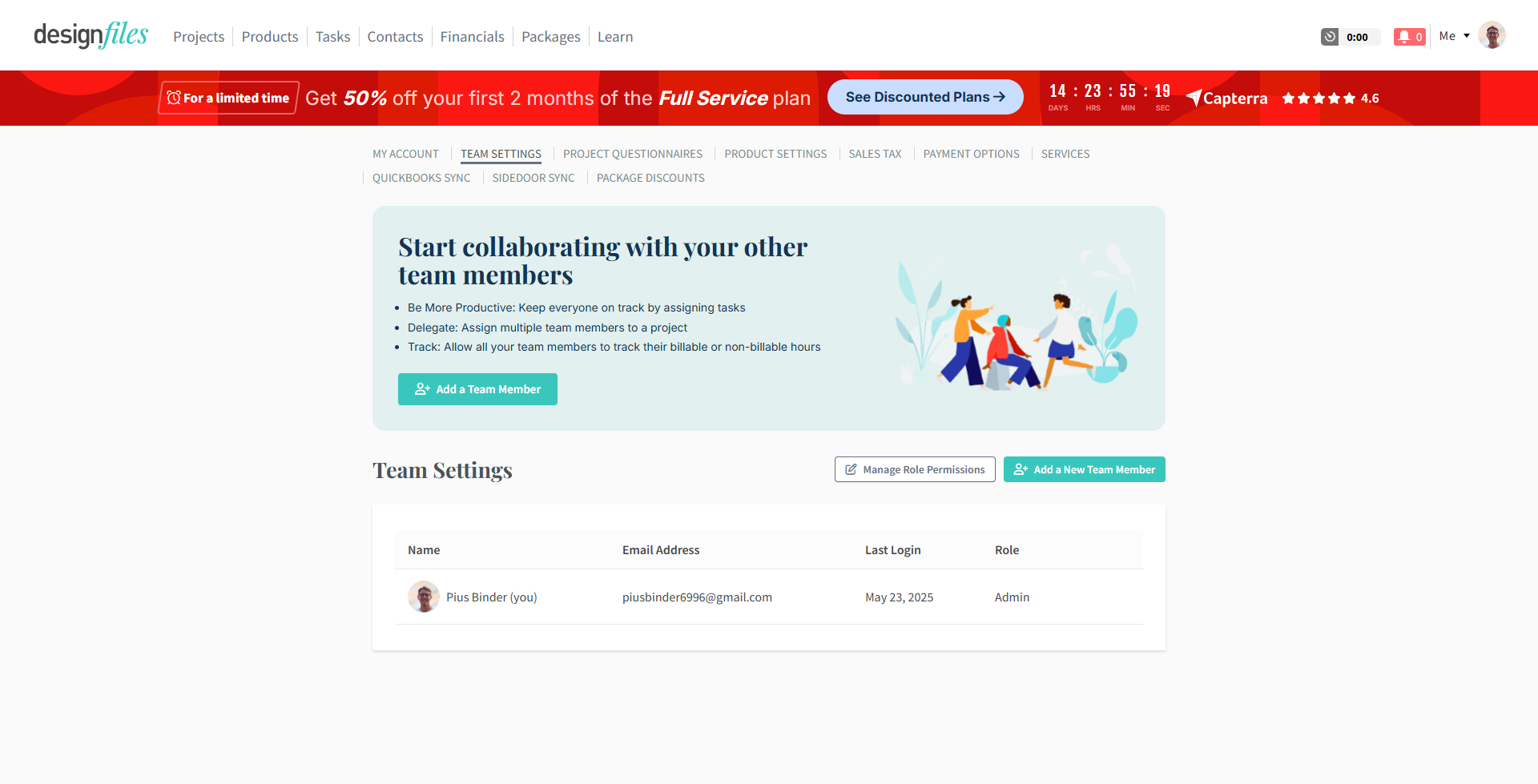The width and height of the screenshot is (1538, 784).
Task: Open the Package Discounts tab
Action: [650, 178]
